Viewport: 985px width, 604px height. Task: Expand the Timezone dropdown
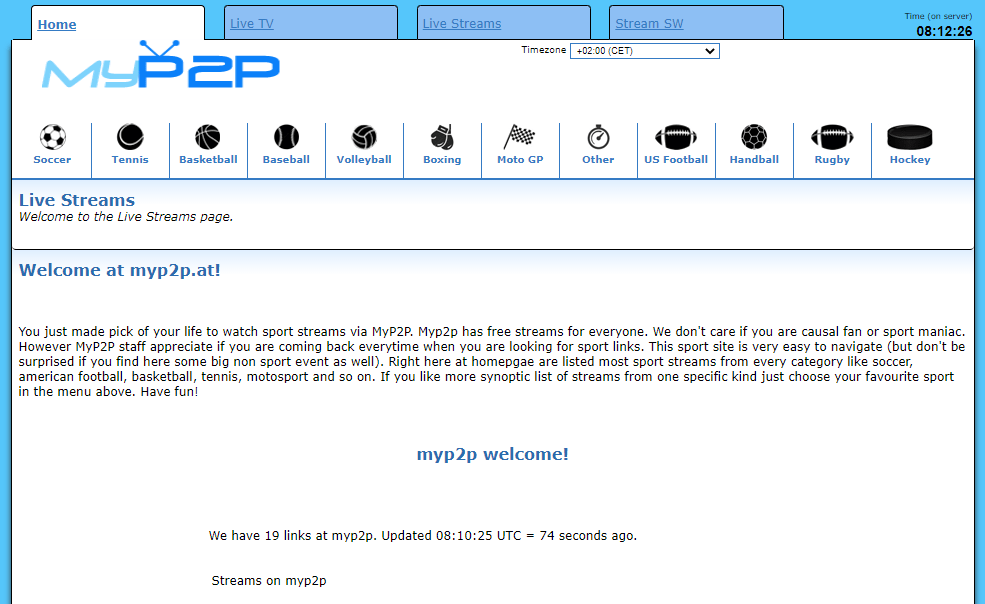point(644,51)
